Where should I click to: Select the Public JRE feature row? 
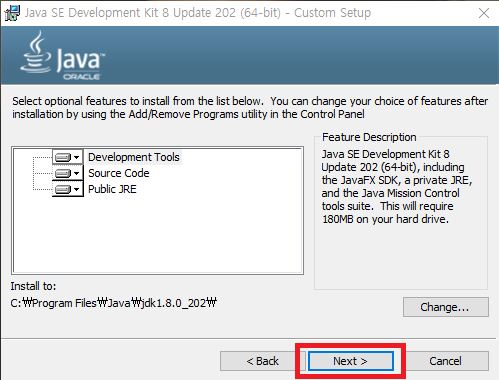112,189
